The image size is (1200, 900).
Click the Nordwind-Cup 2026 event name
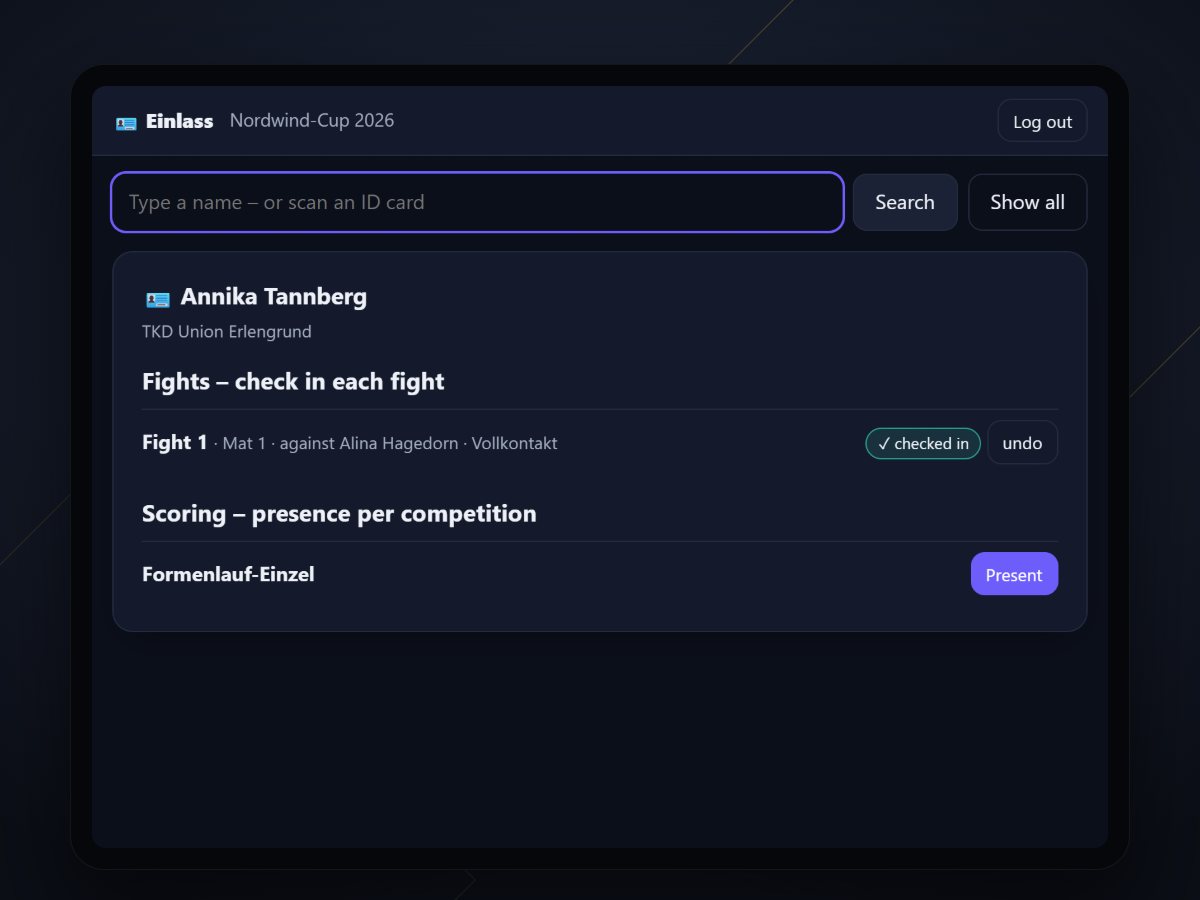(312, 120)
